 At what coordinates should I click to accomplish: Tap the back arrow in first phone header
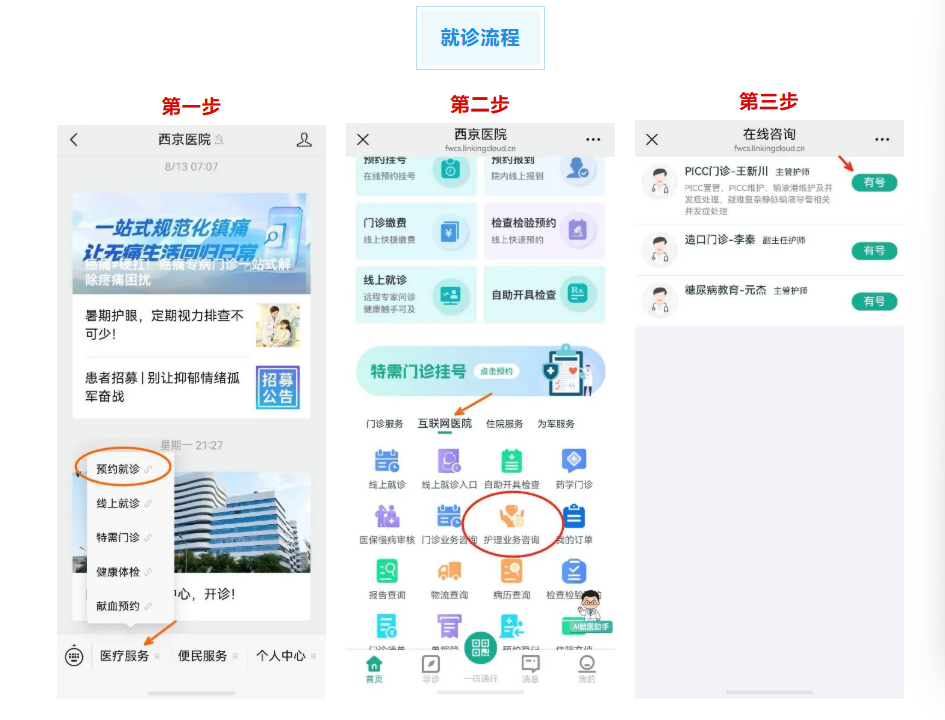(x=74, y=140)
